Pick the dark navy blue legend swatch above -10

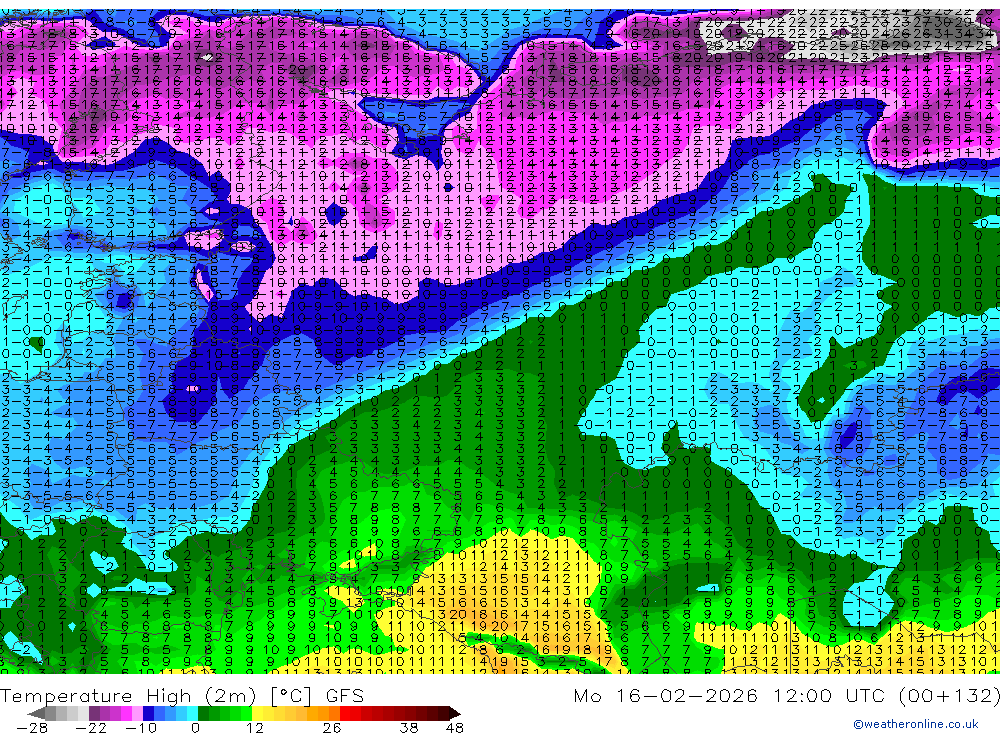click(x=148, y=713)
